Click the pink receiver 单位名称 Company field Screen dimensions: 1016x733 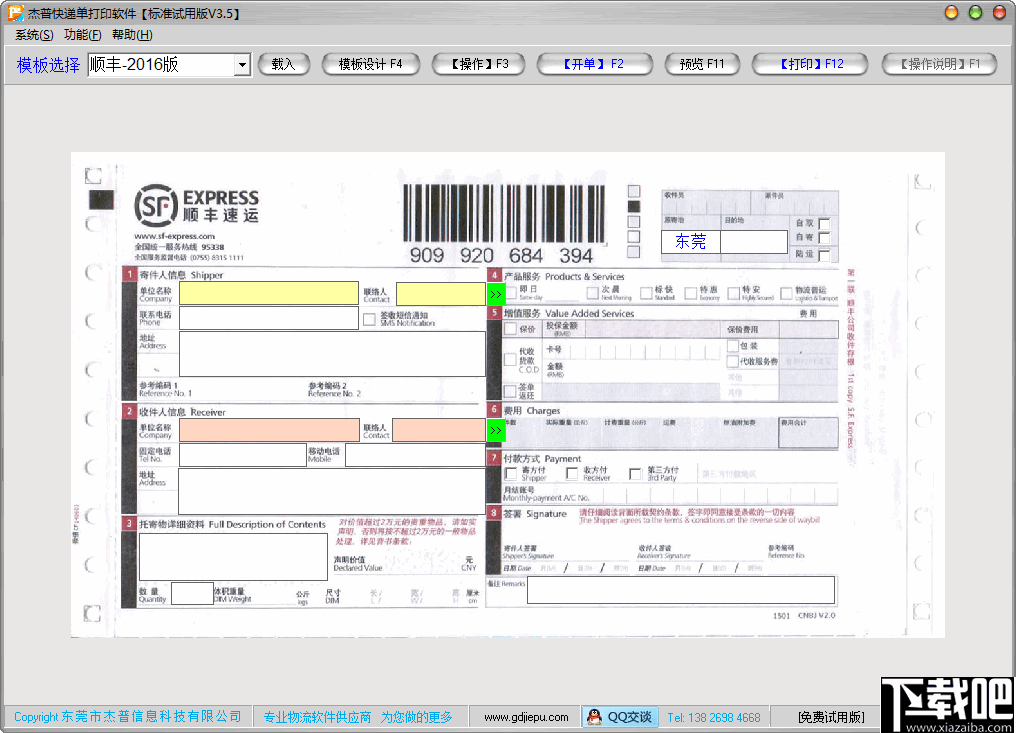(x=270, y=430)
